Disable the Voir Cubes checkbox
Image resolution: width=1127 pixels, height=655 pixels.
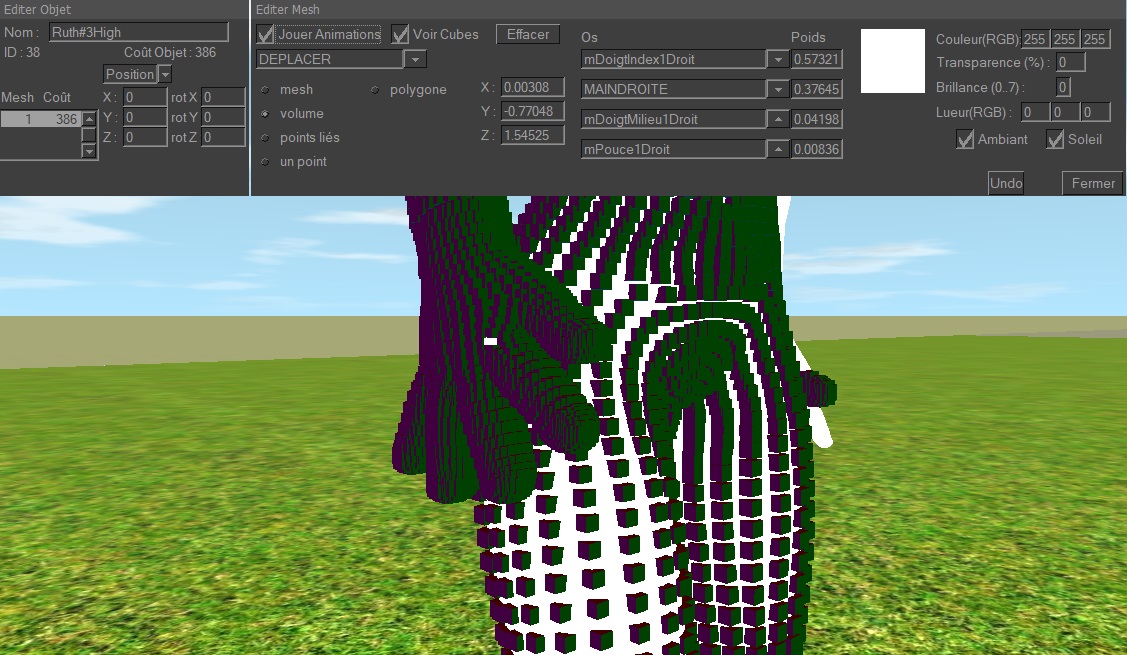coord(400,35)
